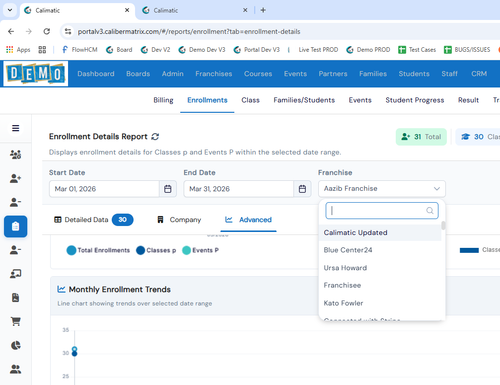Toggle the Events P legend series
The width and height of the screenshot is (500, 385).
pyautogui.click(x=200, y=250)
